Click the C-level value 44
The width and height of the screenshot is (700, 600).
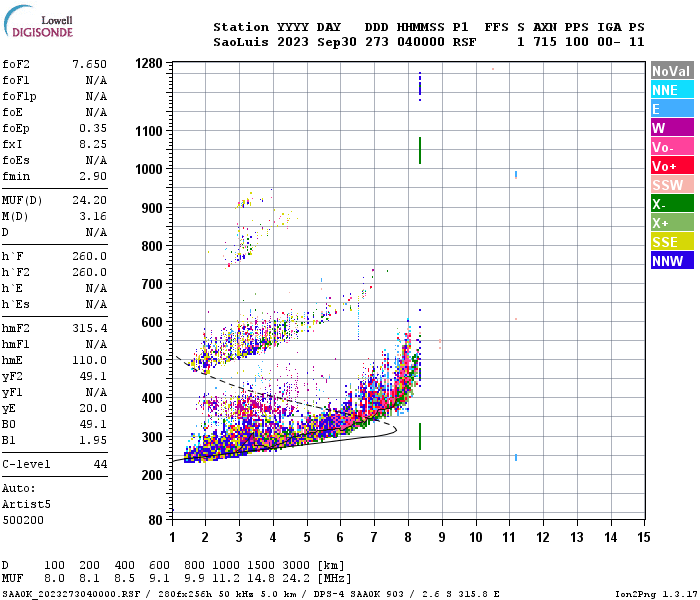100,464
